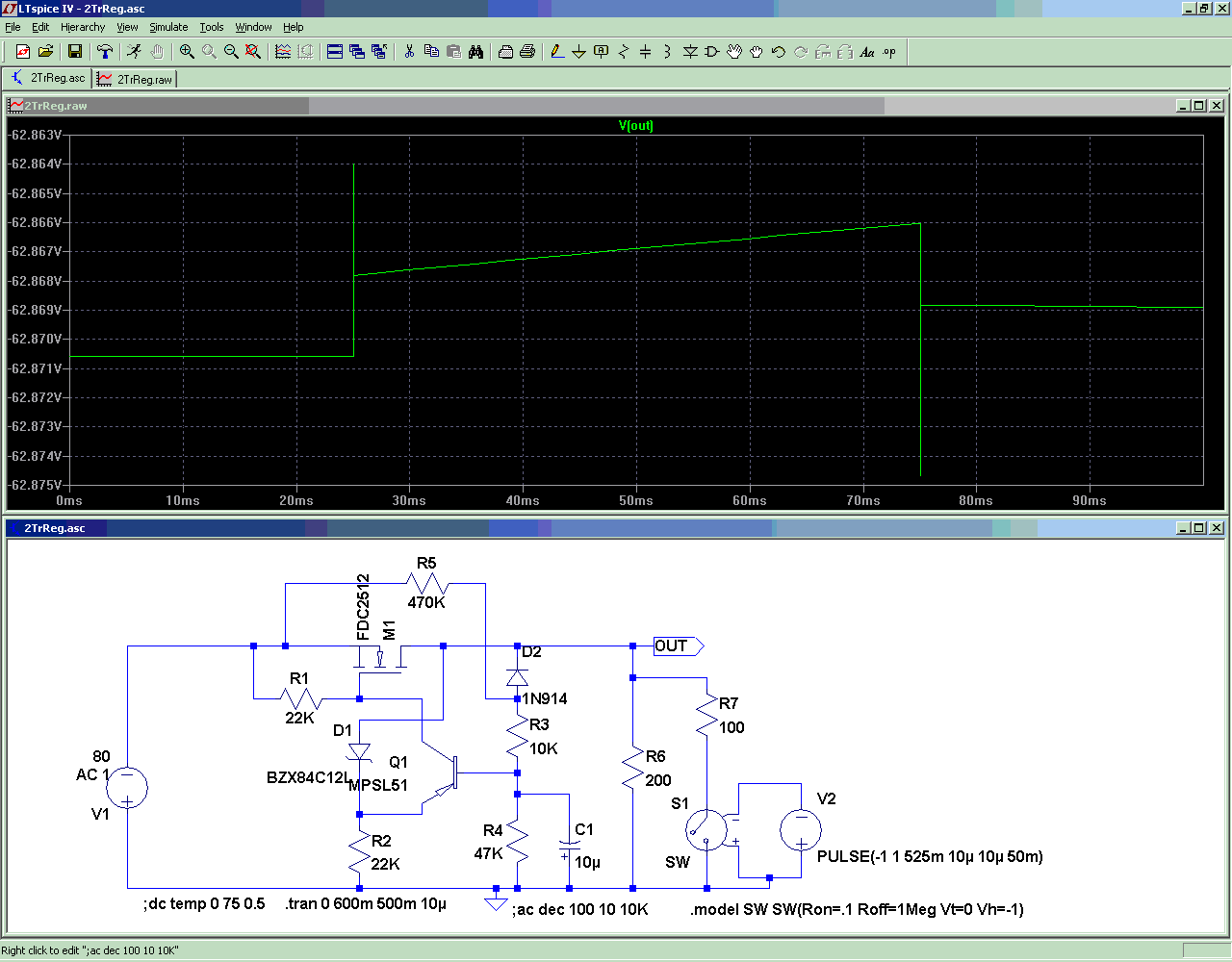Screen dimensions: 1232x962
Task: Click the .tran 0 600m directive text
Action: coord(366,904)
